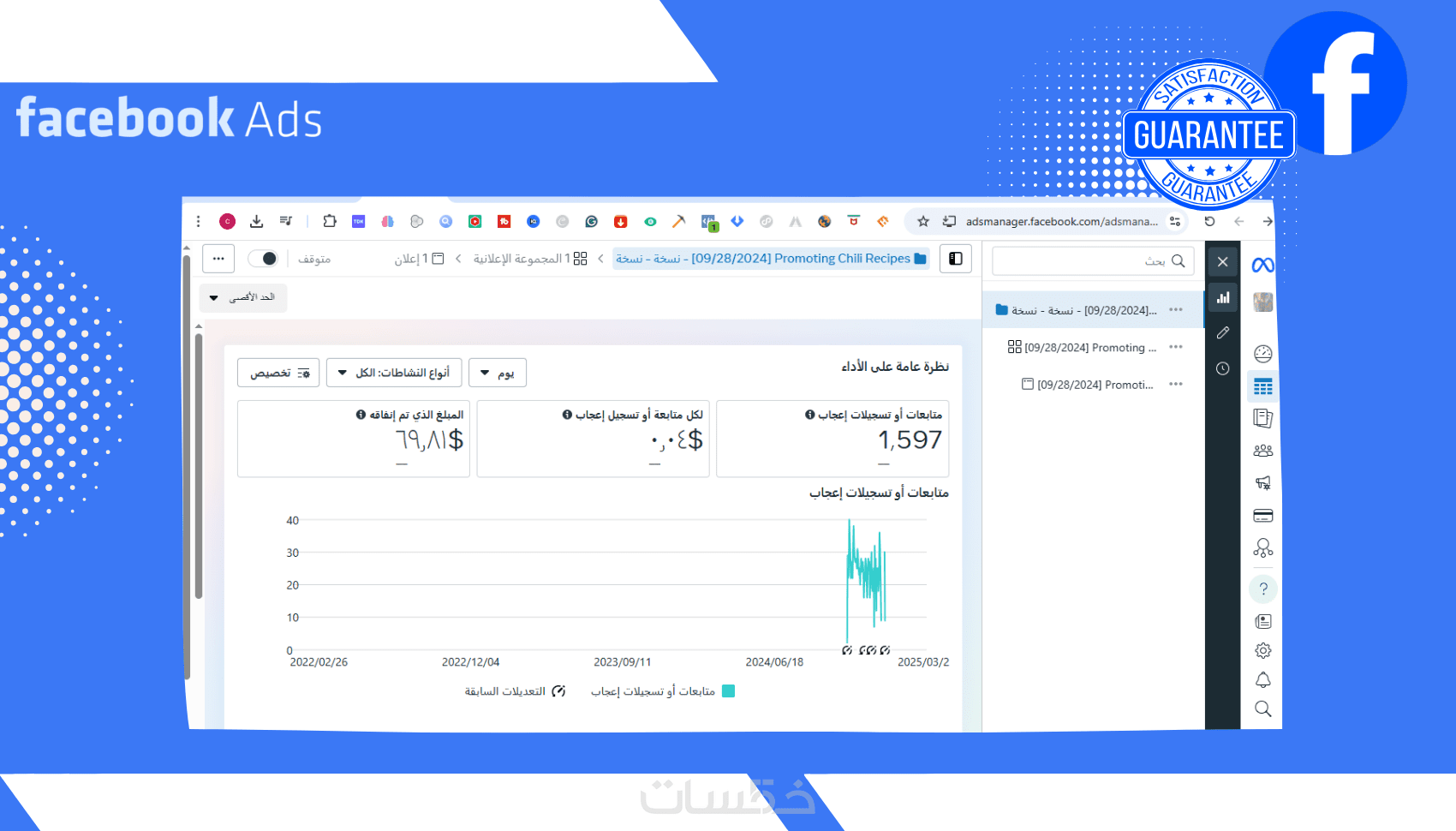
Task: Open more options for ad set row
Action: tap(1176, 347)
